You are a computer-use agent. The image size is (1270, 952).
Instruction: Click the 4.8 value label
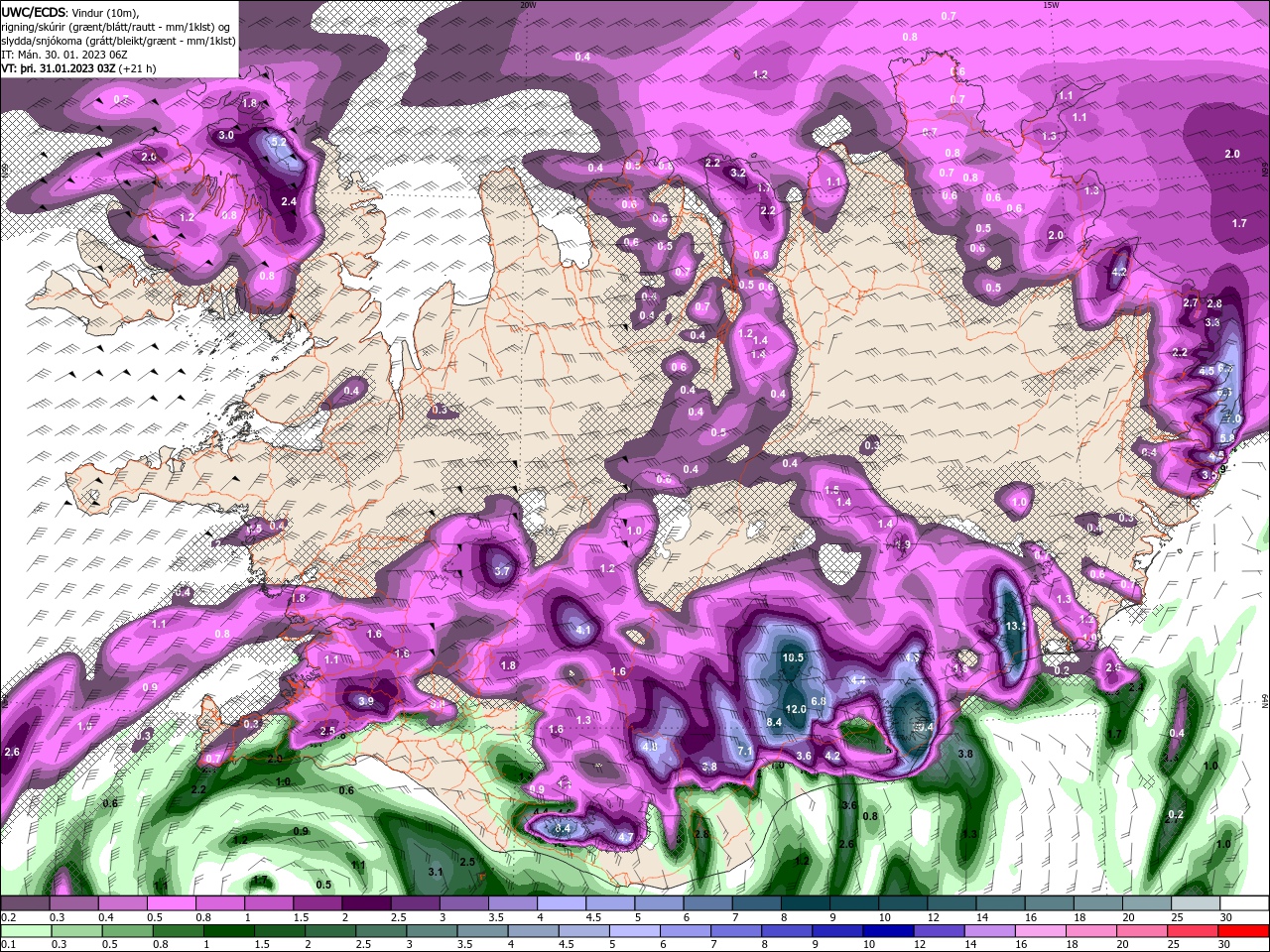(650, 746)
